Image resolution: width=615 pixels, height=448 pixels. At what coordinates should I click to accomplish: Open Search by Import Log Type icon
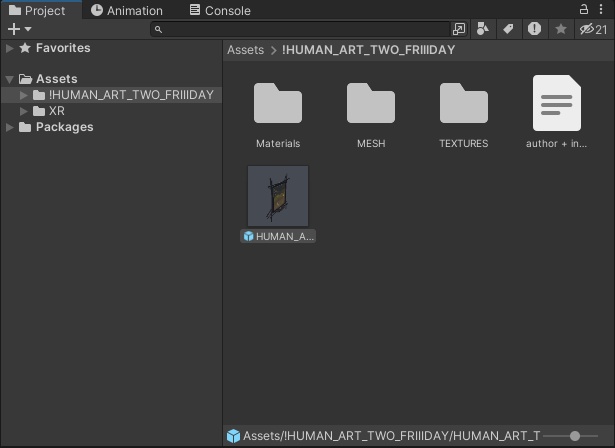point(534,29)
